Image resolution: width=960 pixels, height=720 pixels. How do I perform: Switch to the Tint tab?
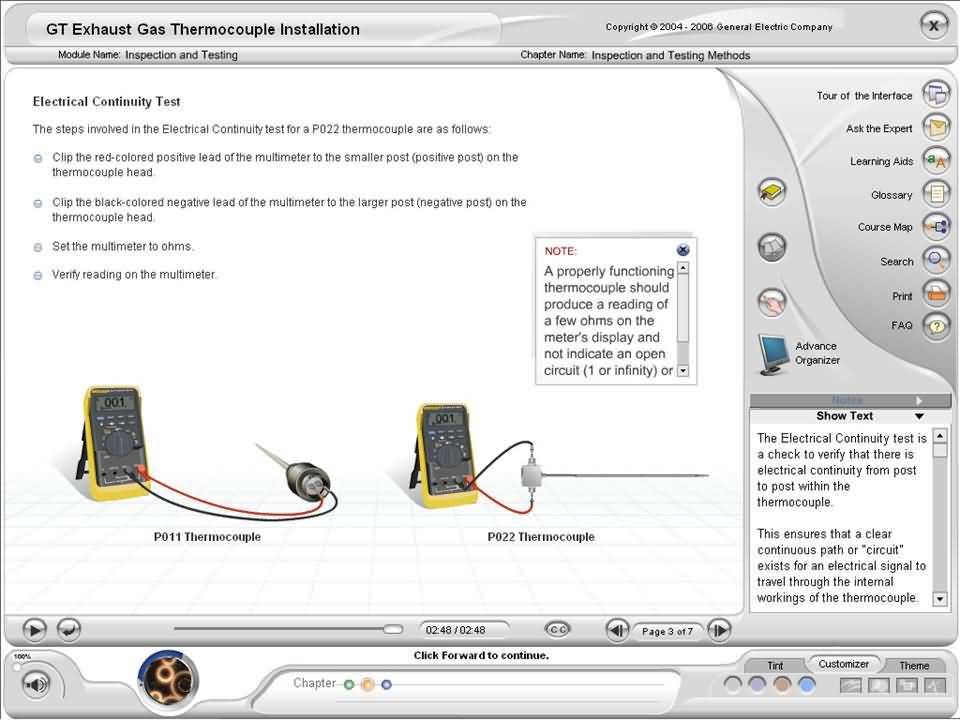(x=775, y=665)
